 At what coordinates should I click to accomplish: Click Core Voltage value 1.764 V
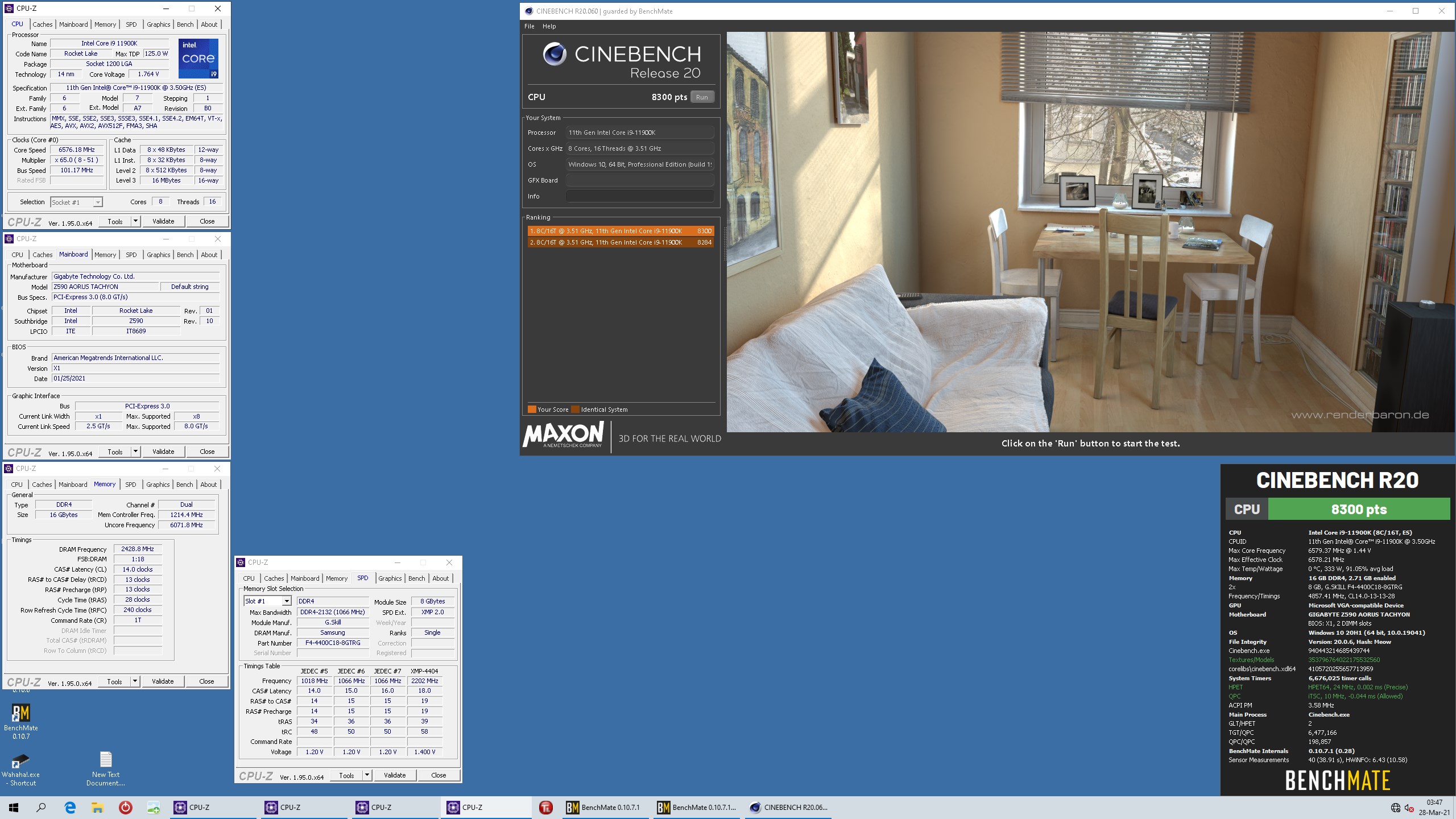coord(148,75)
